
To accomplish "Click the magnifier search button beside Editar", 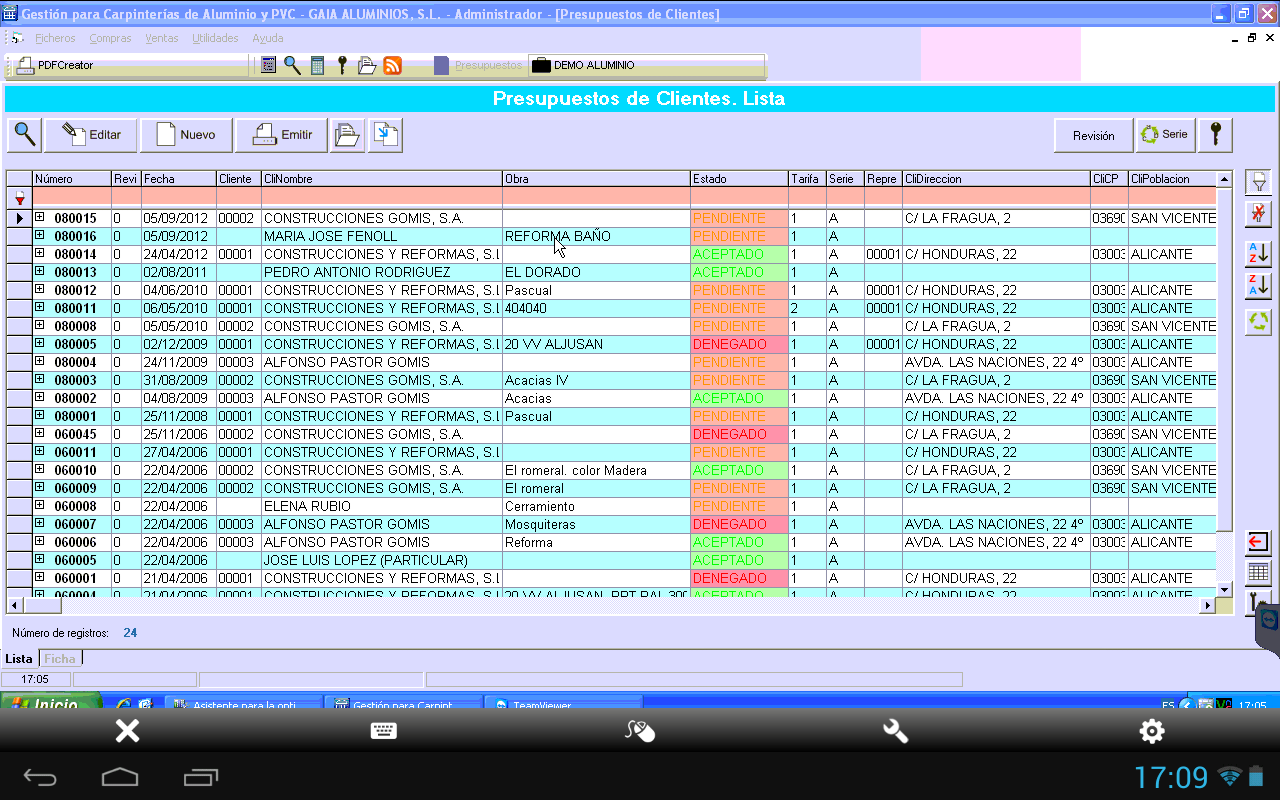I will point(25,135).
